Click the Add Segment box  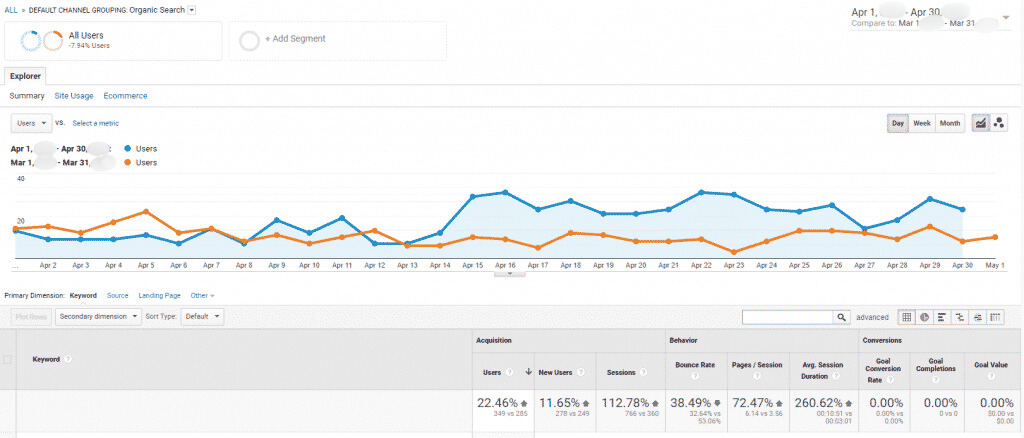[x=337, y=39]
